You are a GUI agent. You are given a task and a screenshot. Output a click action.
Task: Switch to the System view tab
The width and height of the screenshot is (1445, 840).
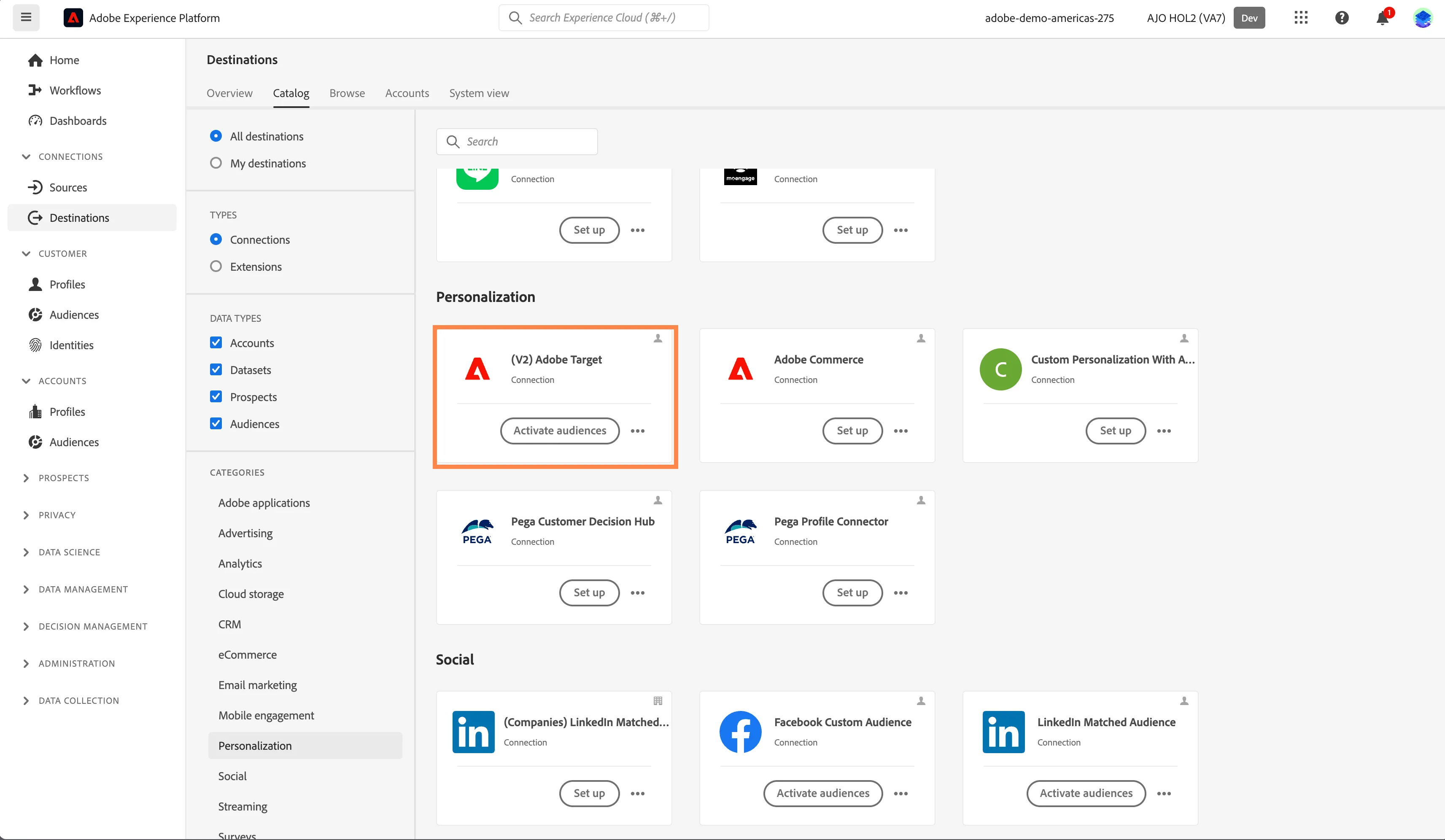(479, 93)
